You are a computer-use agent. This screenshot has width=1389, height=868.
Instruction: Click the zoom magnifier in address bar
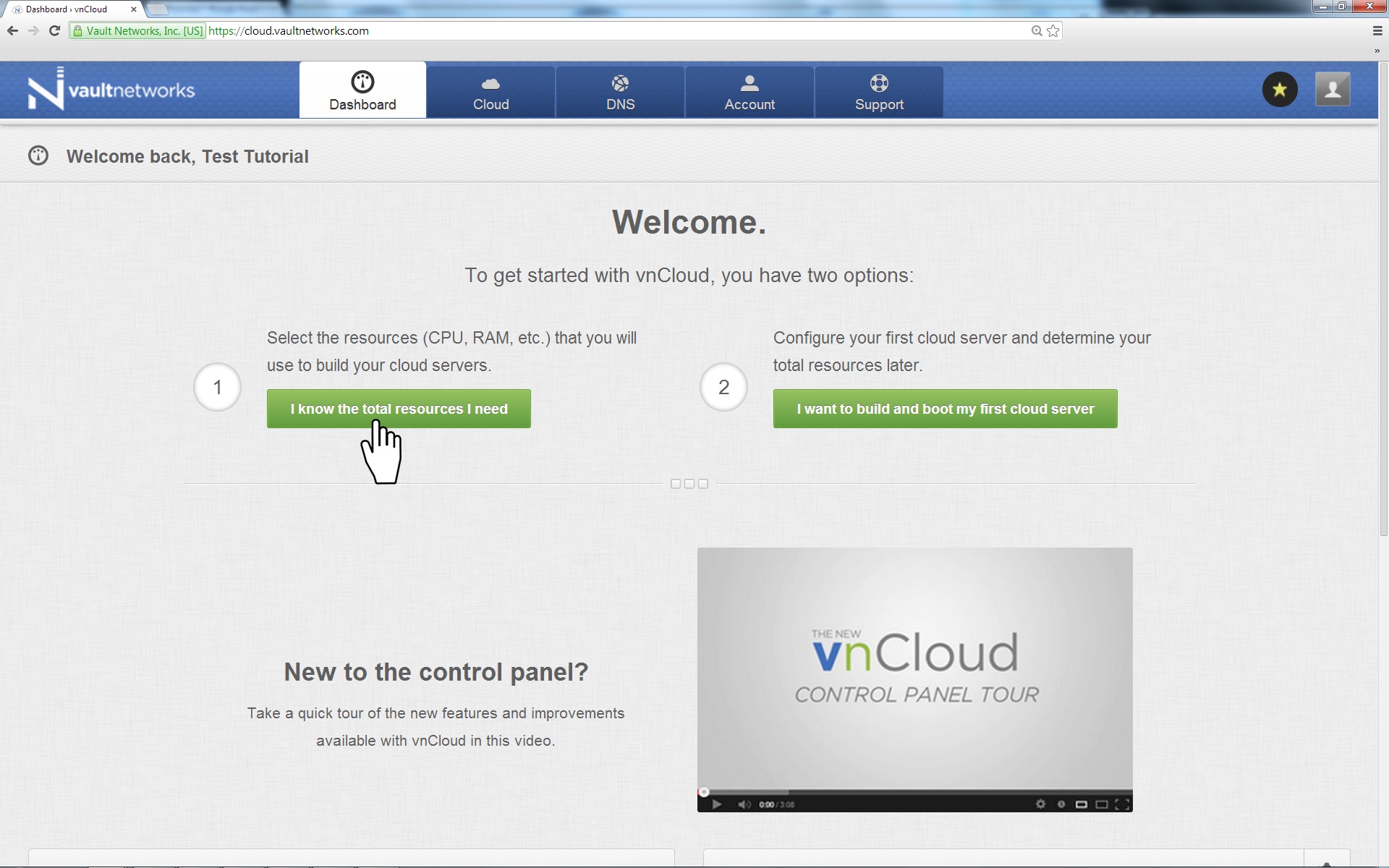point(1037,30)
